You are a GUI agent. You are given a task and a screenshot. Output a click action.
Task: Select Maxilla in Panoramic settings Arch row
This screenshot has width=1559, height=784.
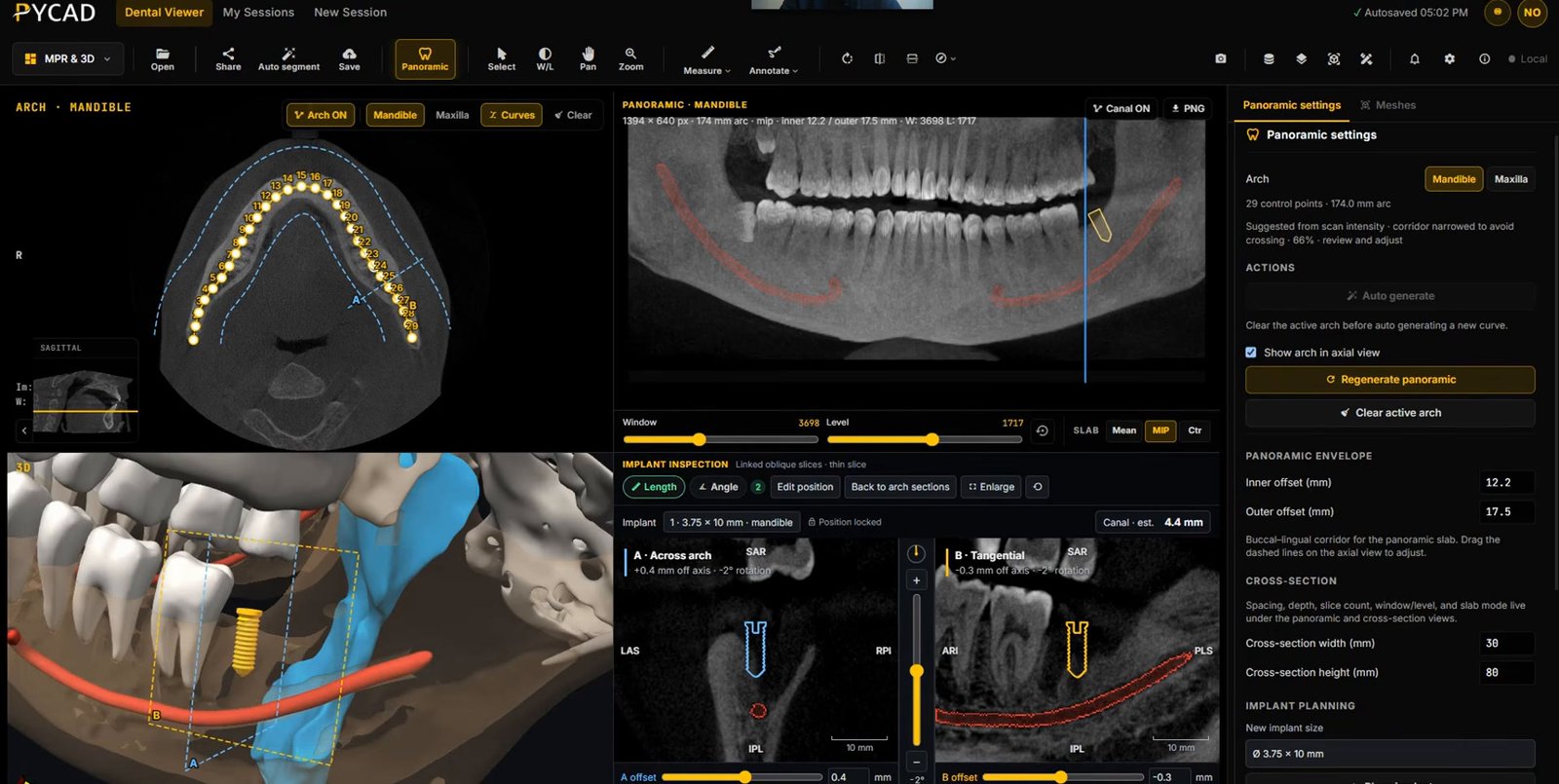pos(1511,179)
